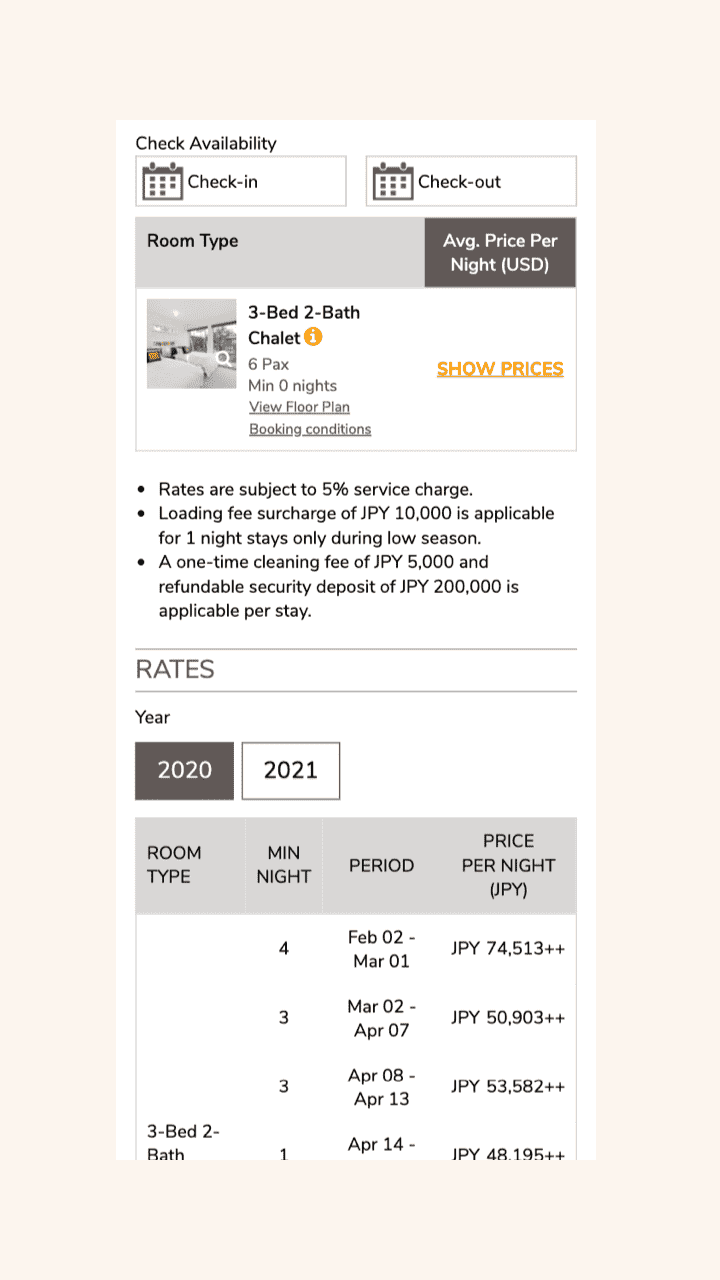Screen dimensions: 720x1280
Task: Show prices for the 3-Bed 2-Bath Chalet
Action: tap(500, 369)
